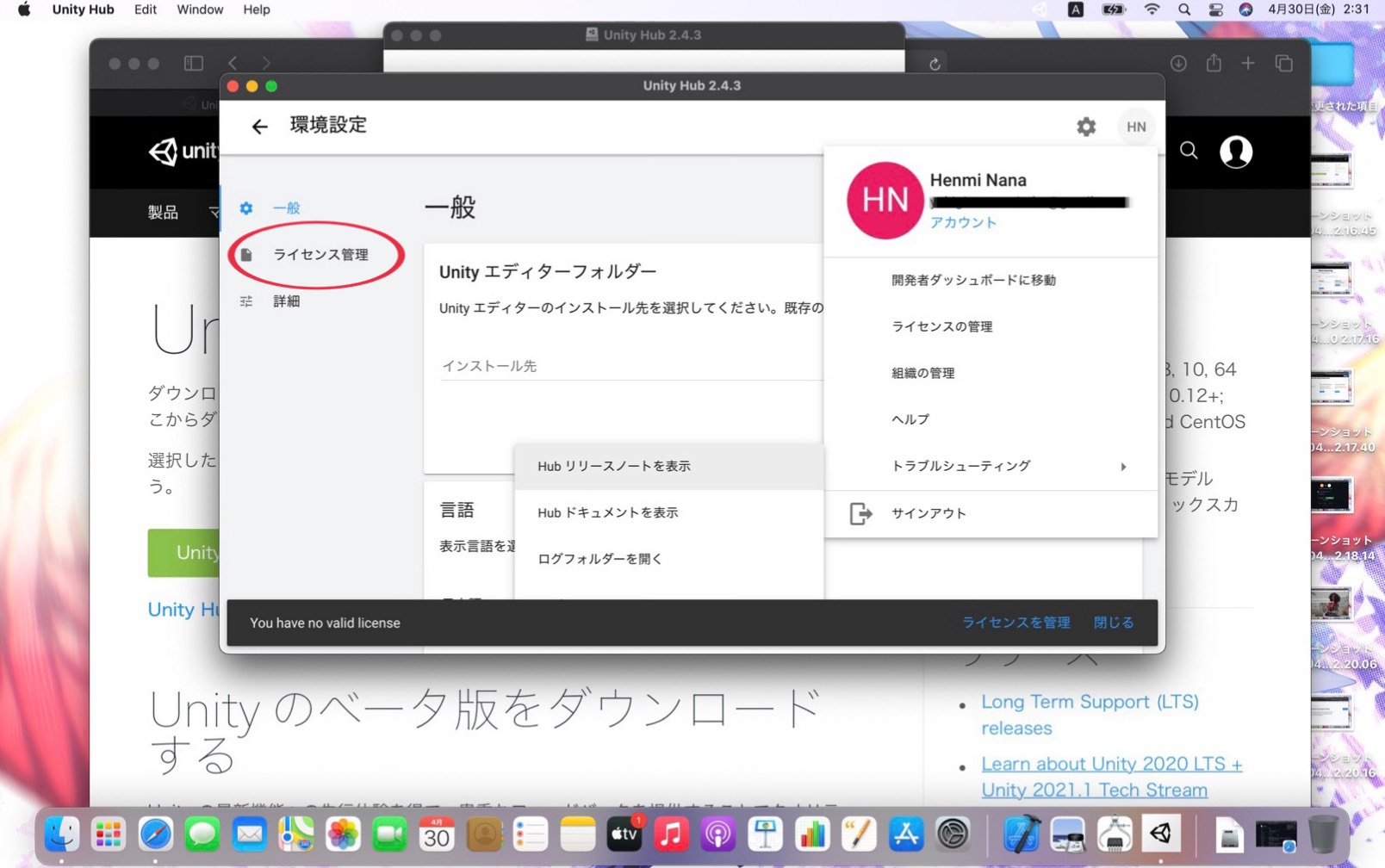1385x868 pixels.
Task: Open the gear settings icon in Unity Hub
Action: 1086,127
